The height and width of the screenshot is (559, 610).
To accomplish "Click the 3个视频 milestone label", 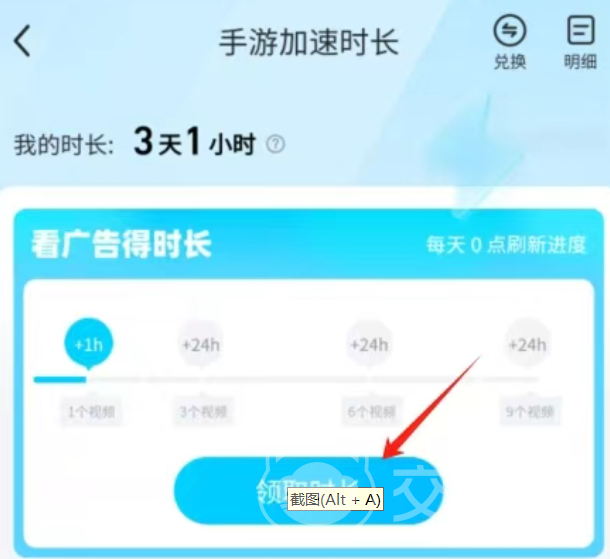I will [x=203, y=412].
